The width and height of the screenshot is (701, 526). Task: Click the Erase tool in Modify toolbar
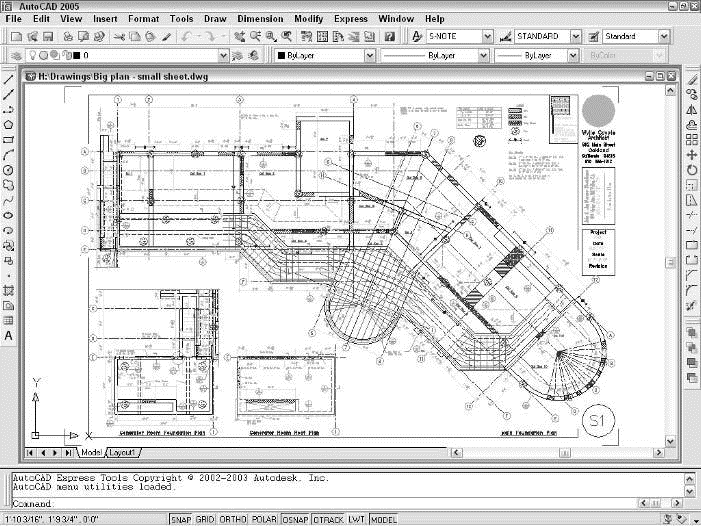[692, 79]
